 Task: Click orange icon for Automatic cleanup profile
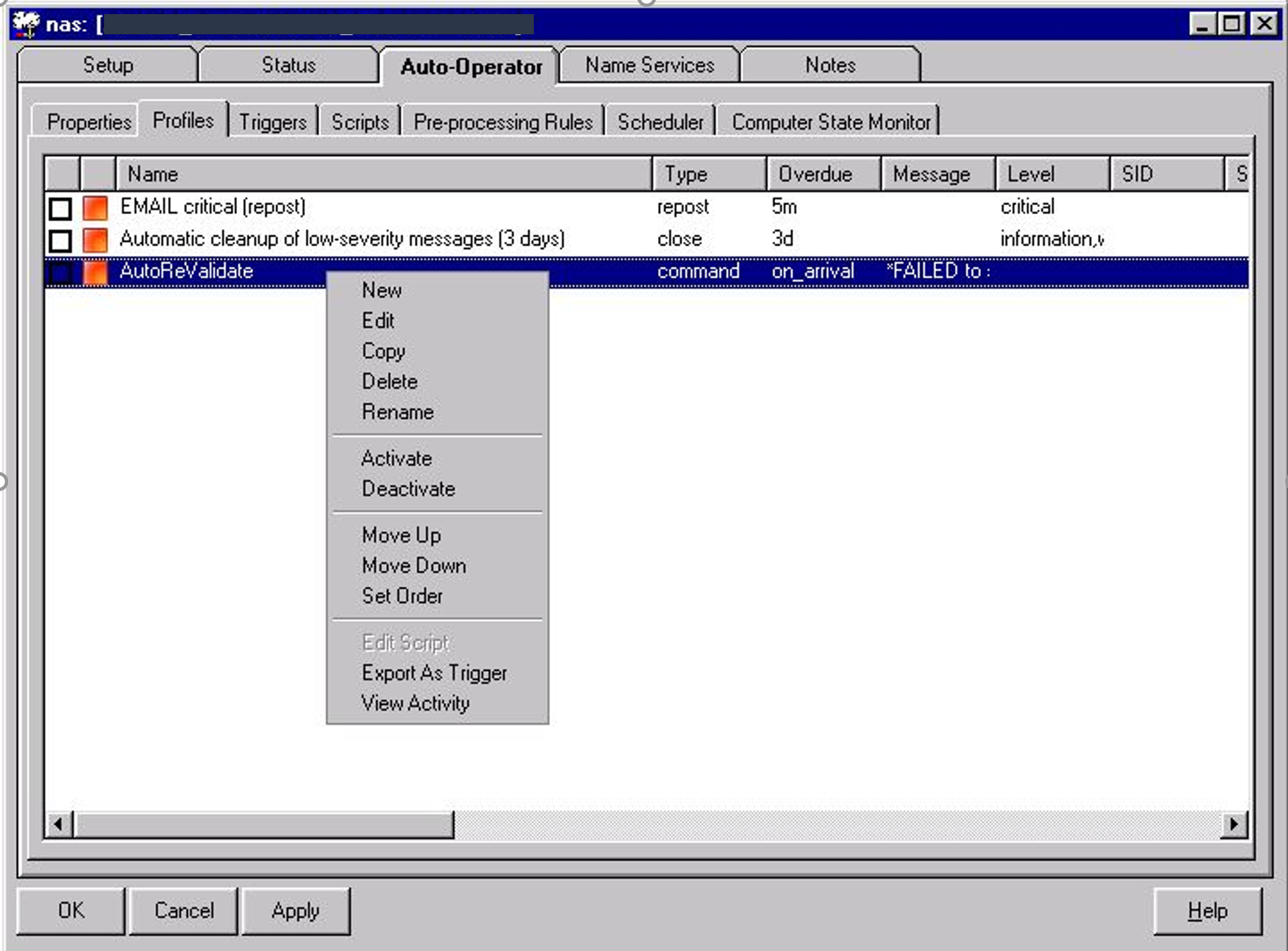point(95,240)
